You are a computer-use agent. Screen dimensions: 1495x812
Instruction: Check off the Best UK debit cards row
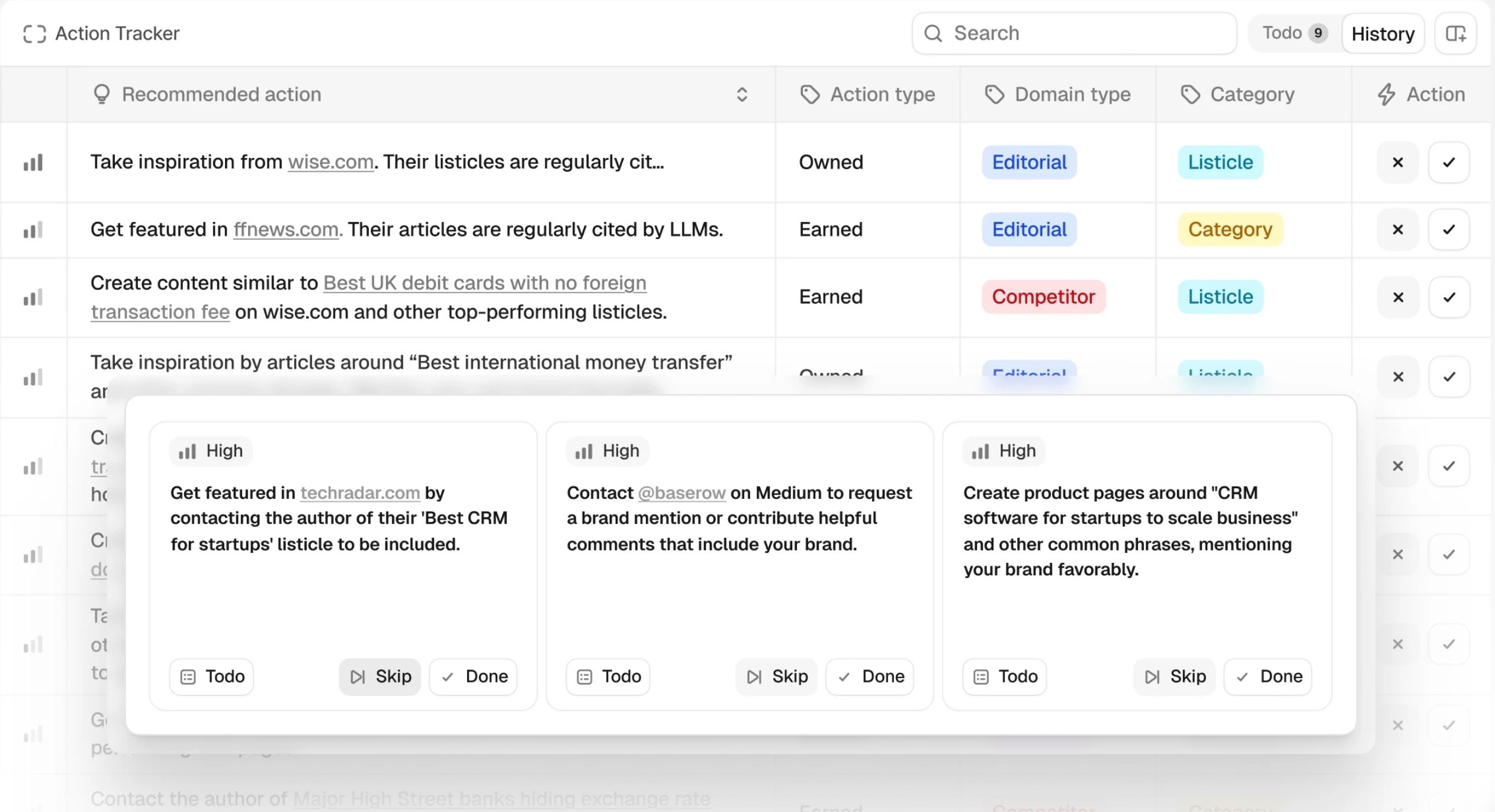point(1449,297)
